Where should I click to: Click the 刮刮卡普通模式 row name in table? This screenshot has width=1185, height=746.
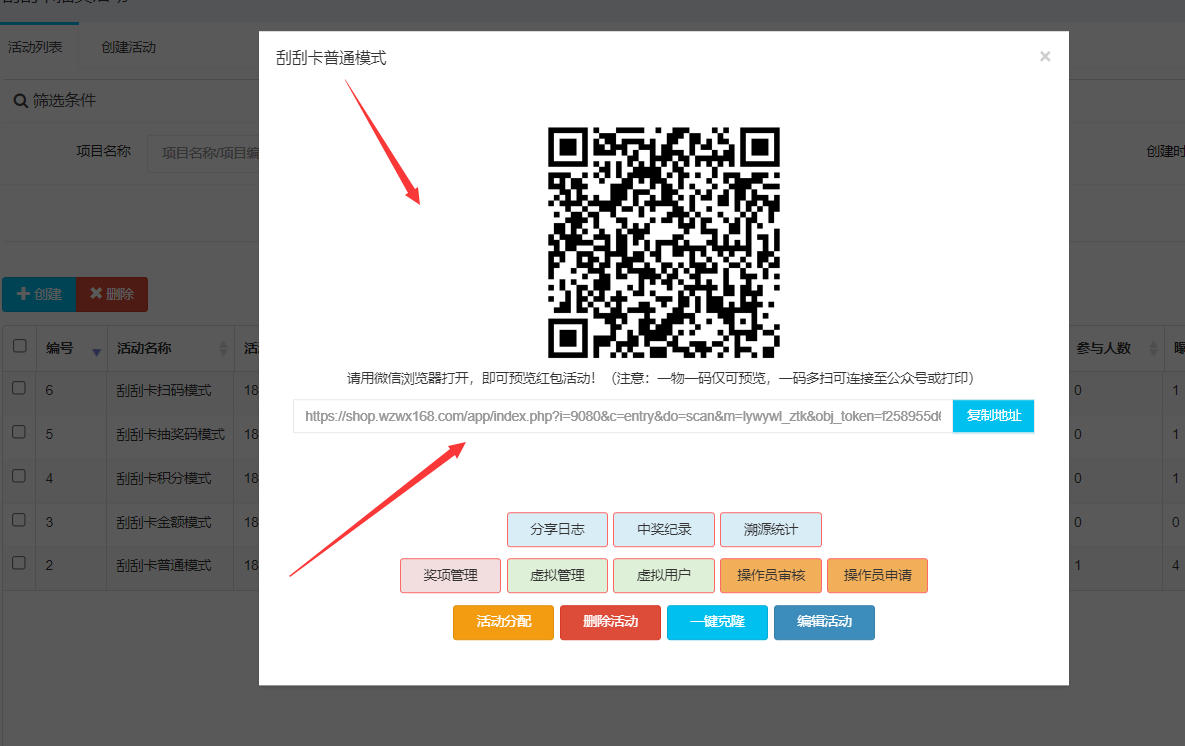click(x=164, y=565)
